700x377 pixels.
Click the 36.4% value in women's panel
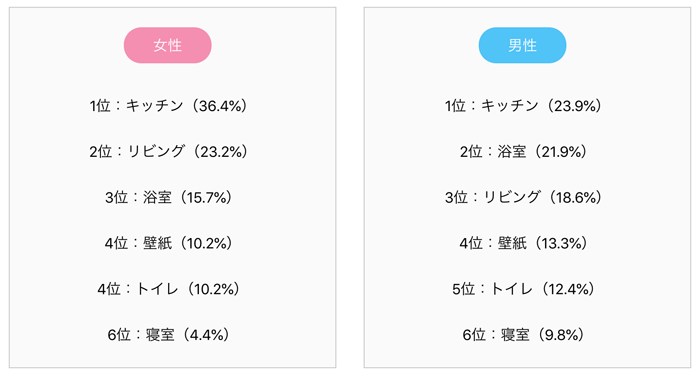(x=219, y=106)
